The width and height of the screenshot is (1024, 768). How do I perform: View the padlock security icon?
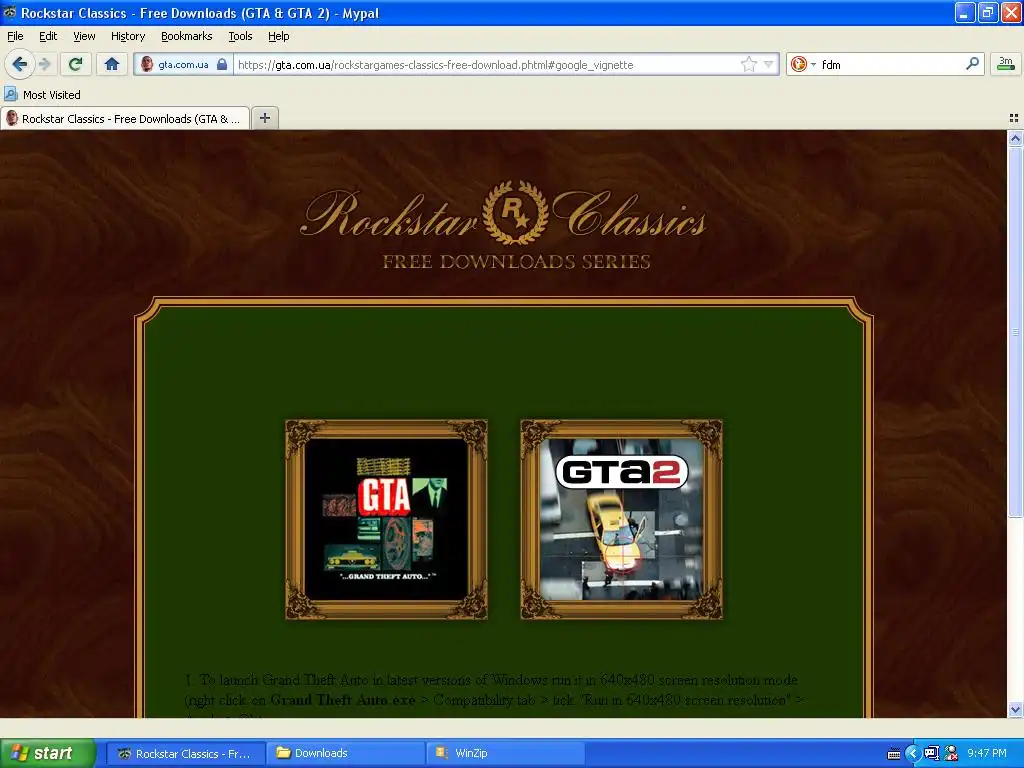pos(222,64)
